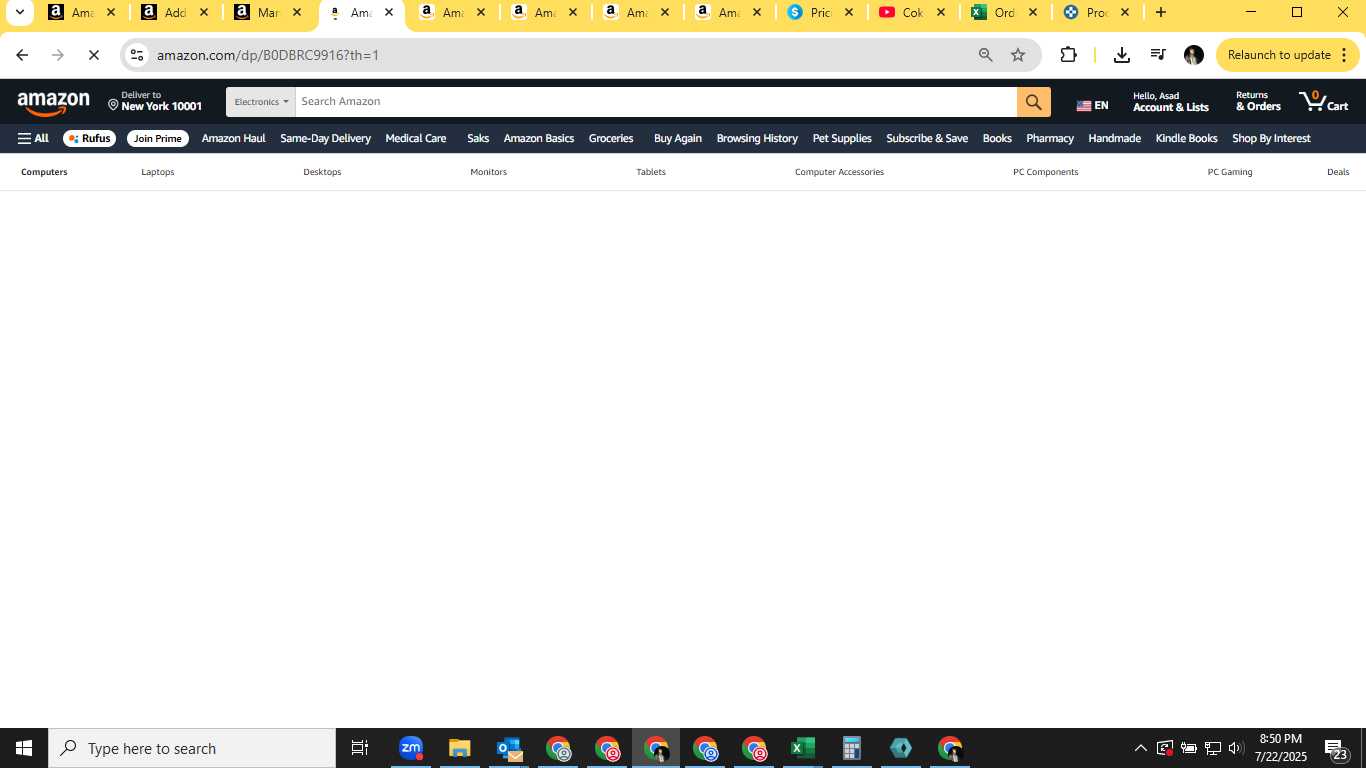Open Computer Accessories category

point(839,172)
